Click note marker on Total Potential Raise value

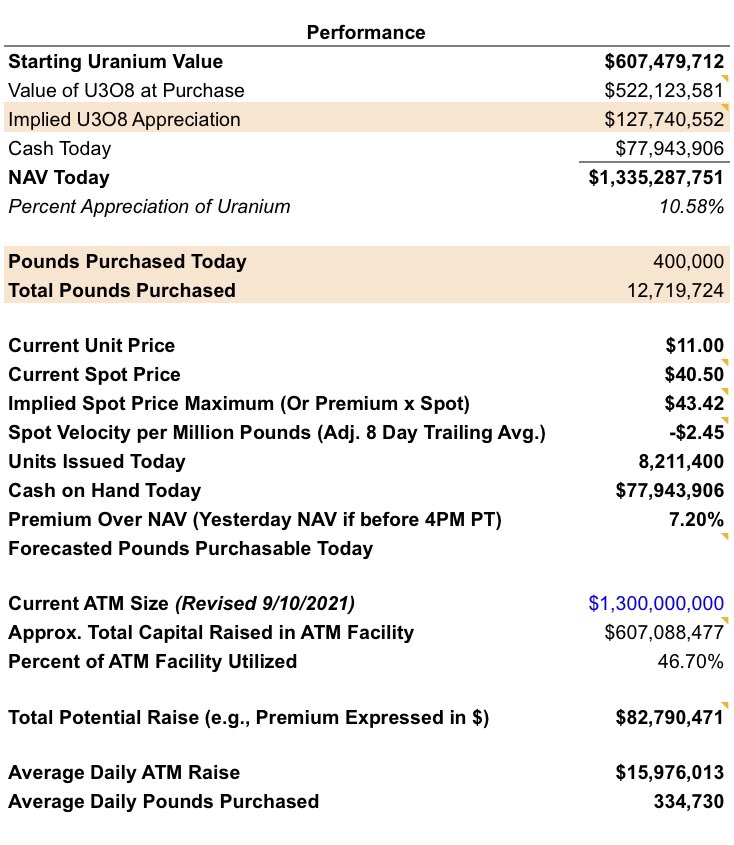click(727, 706)
